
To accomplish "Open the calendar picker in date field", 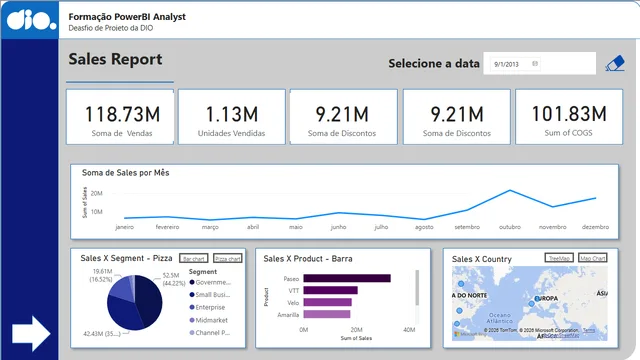I will (x=535, y=64).
